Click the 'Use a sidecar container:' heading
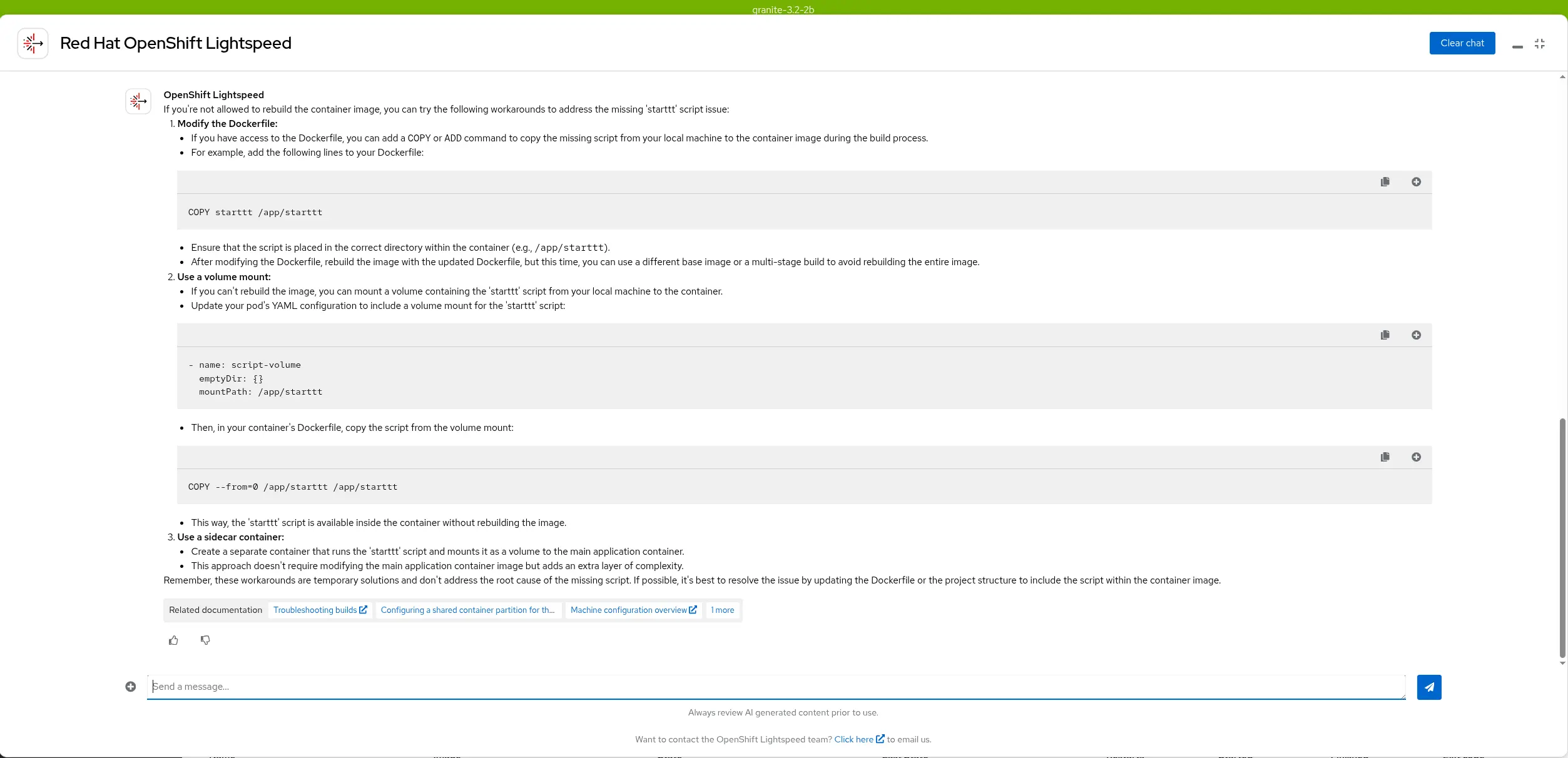The height and width of the screenshot is (758, 1568). click(230, 537)
